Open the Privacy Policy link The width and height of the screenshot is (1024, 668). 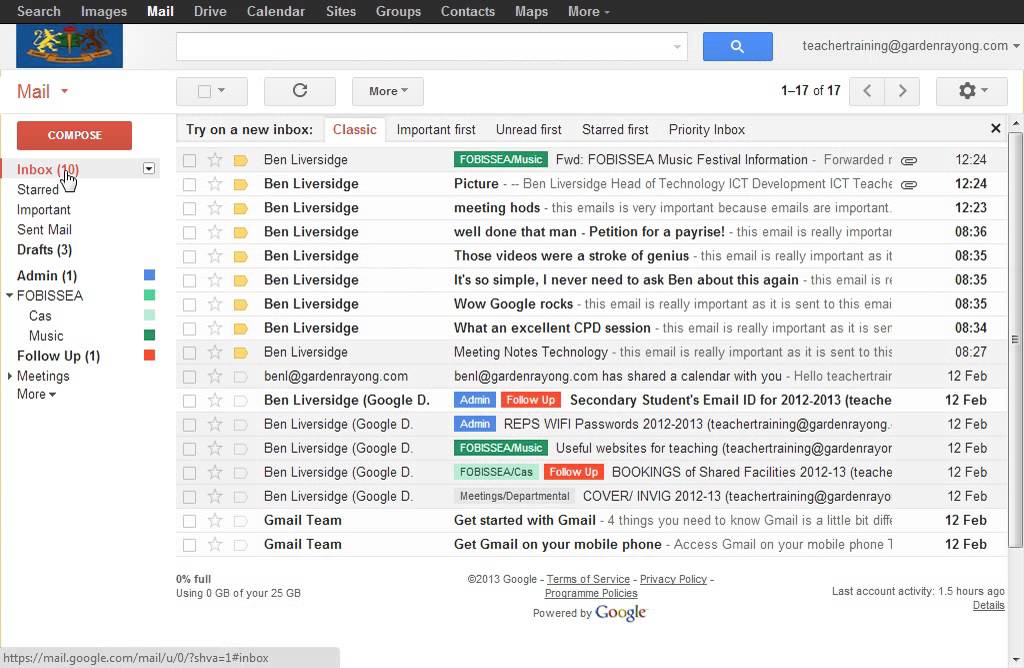pos(673,579)
